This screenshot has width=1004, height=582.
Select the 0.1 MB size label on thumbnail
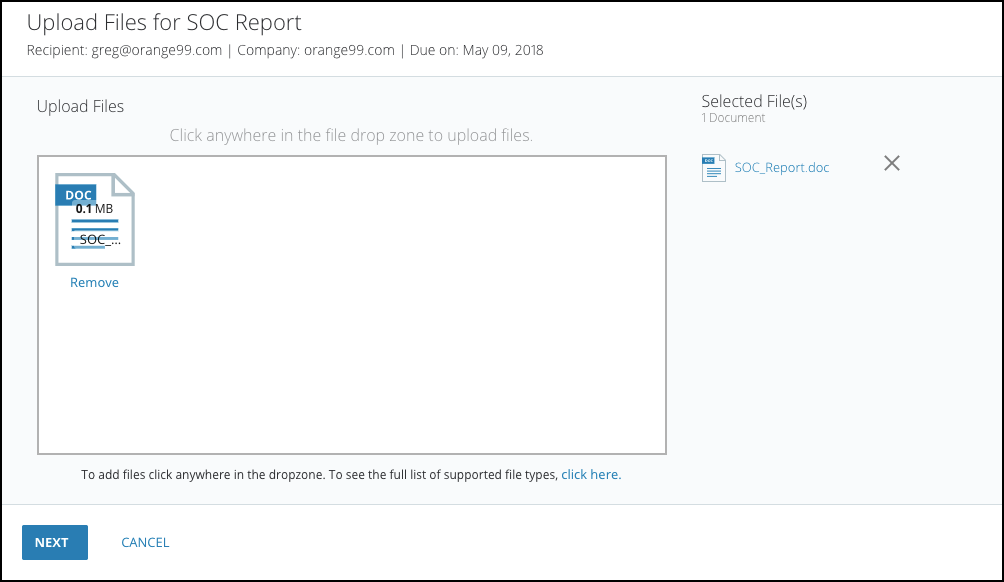coord(94,209)
